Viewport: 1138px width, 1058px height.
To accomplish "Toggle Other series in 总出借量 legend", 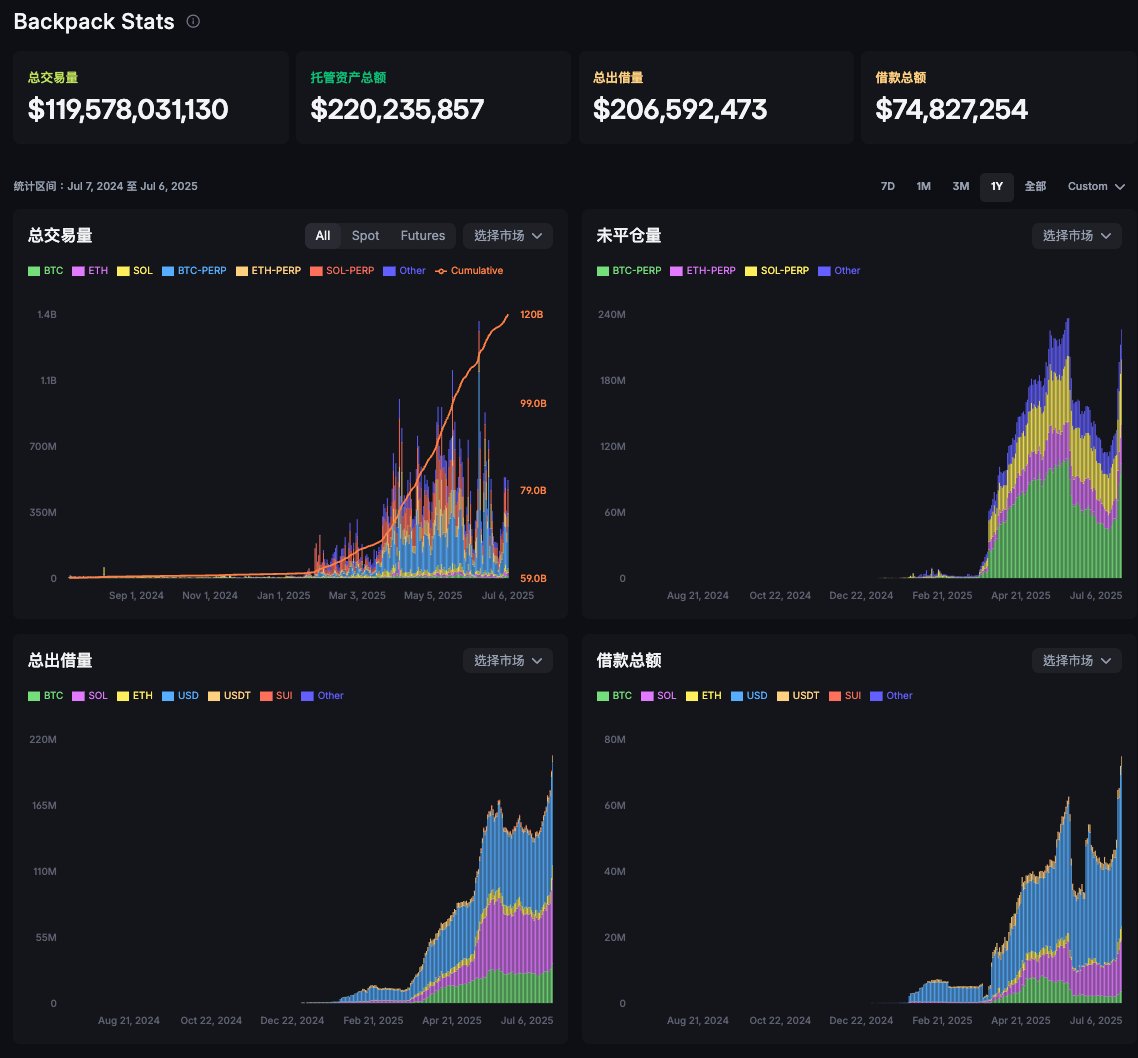I will (x=322, y=695).
